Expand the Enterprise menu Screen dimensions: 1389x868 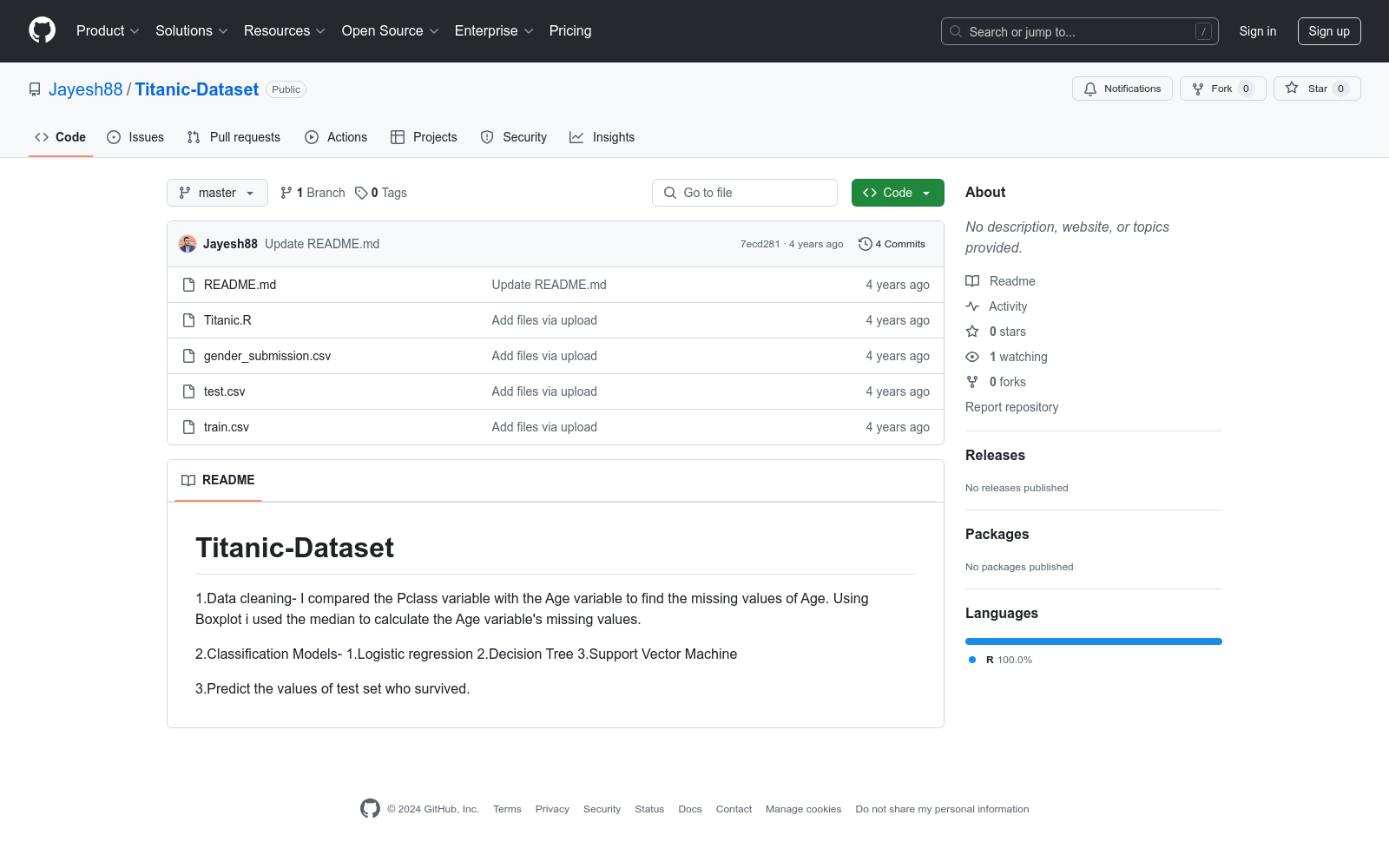494,31
